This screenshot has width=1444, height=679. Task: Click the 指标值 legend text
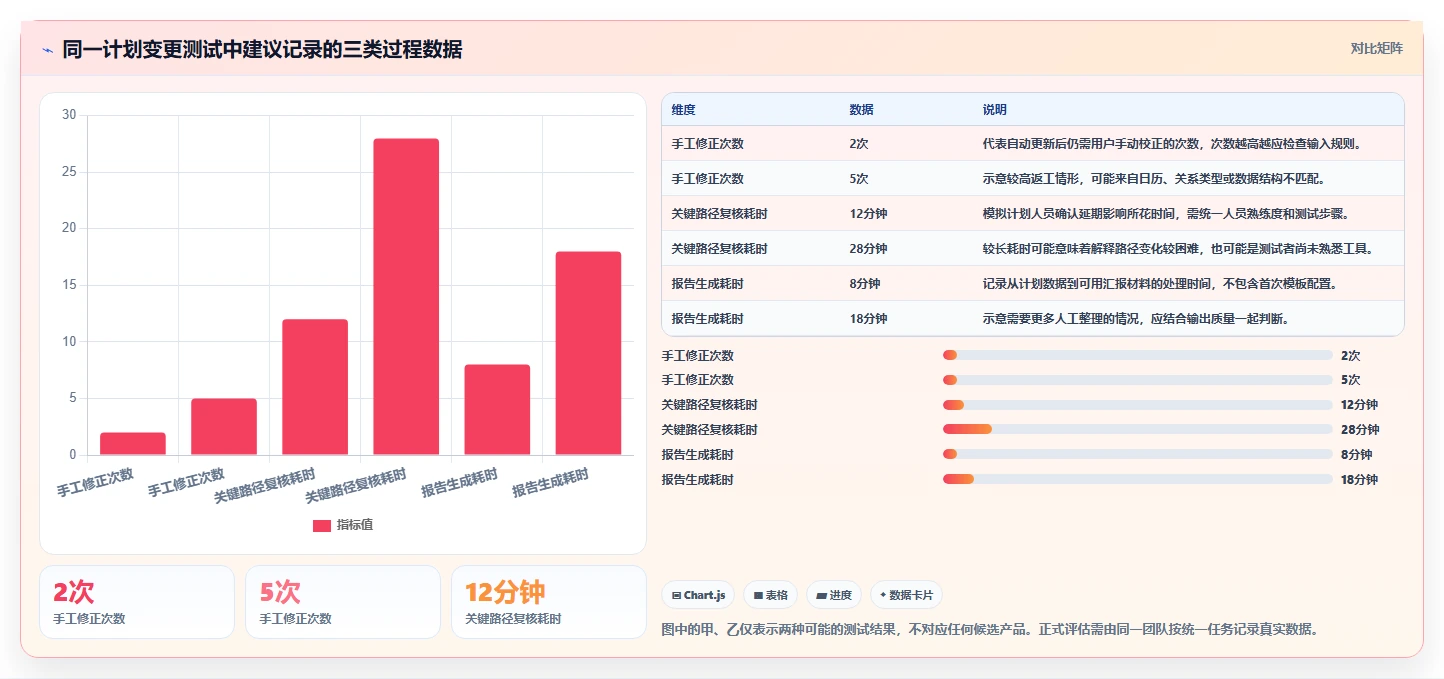[x=355, y=525]
